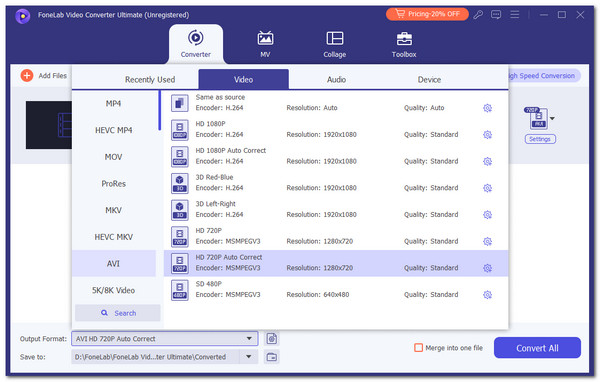Select MOV format
The image size is (600, 382).
pyautogui.click(x=114, y=157)
